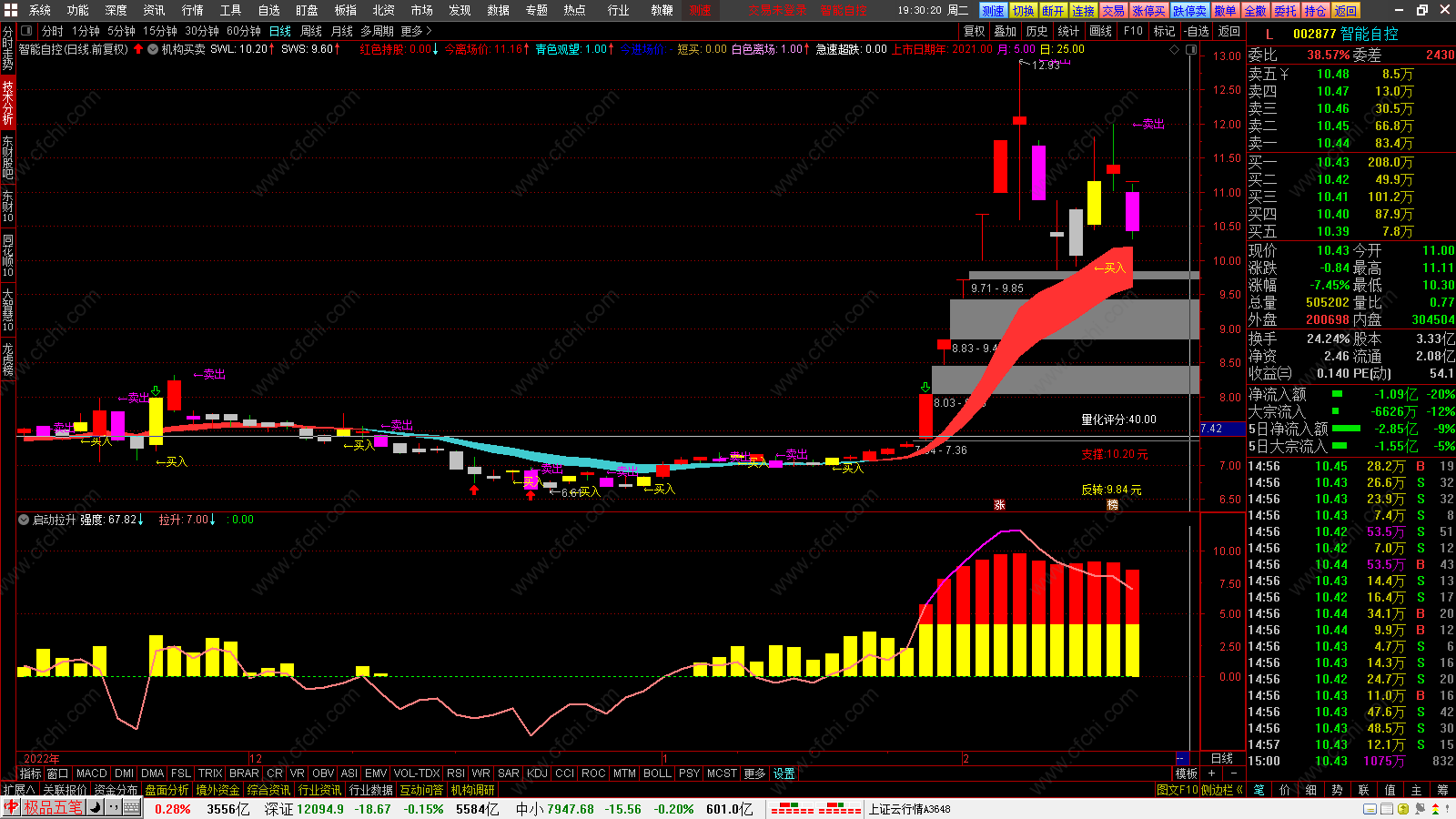
Task: Switch to 1分钟 timeframe
Action: tap(86, 31)
